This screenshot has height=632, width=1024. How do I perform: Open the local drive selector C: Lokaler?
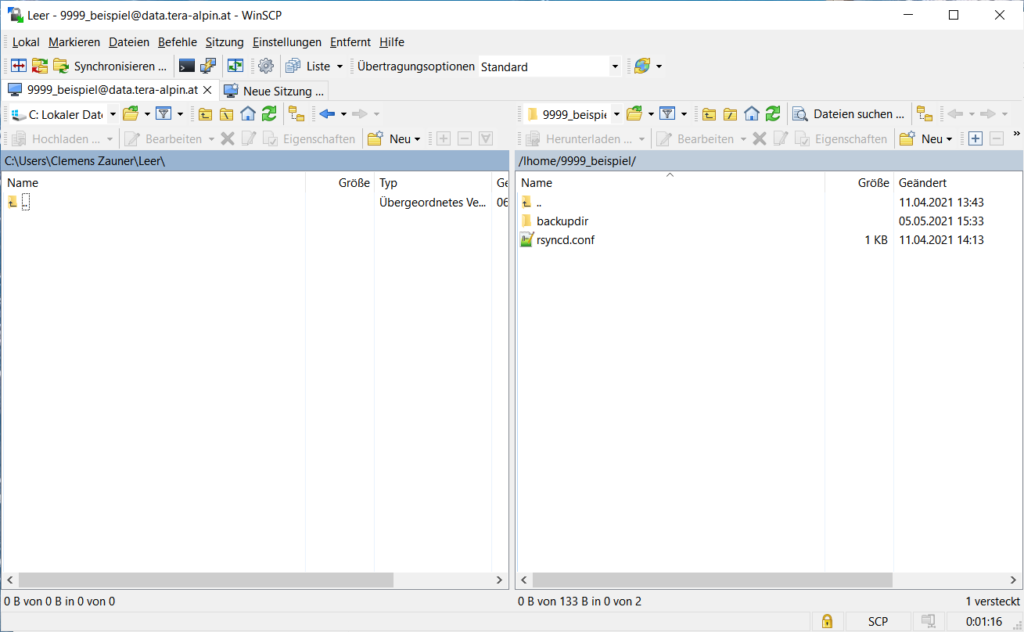point(64,114)
